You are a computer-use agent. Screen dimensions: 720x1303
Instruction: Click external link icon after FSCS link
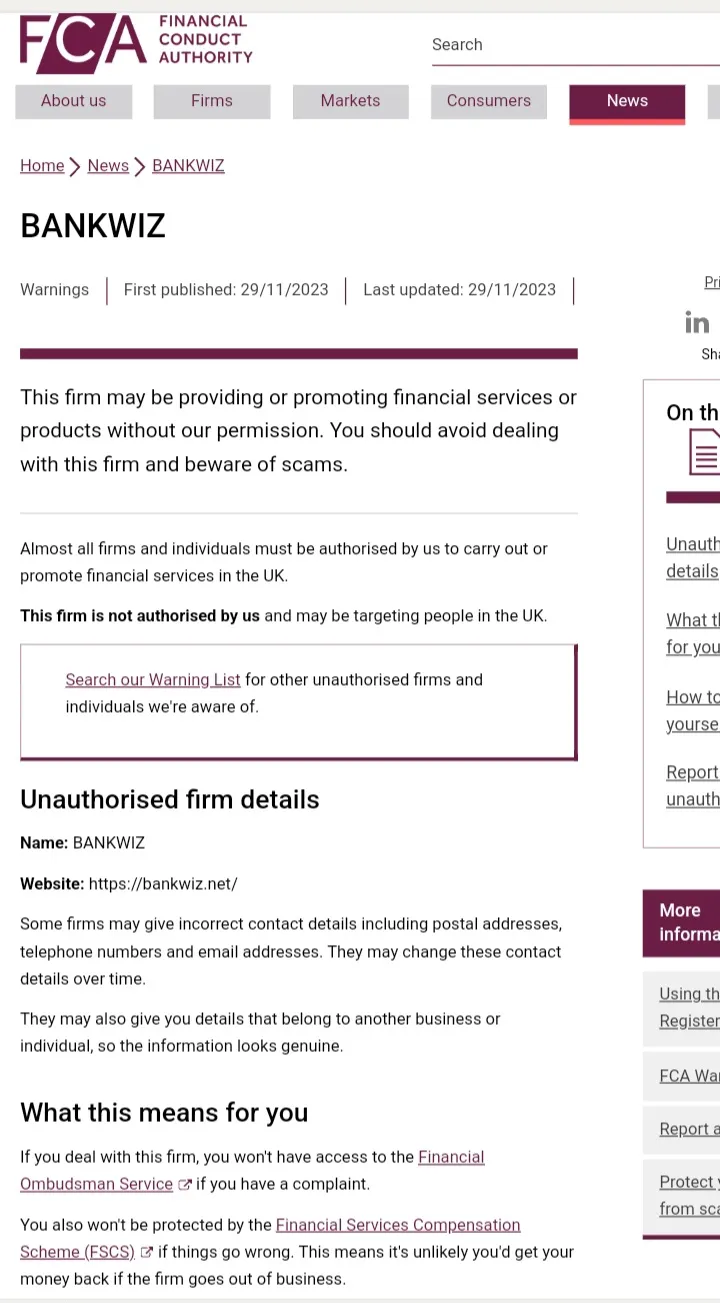tap(147, 1252)
